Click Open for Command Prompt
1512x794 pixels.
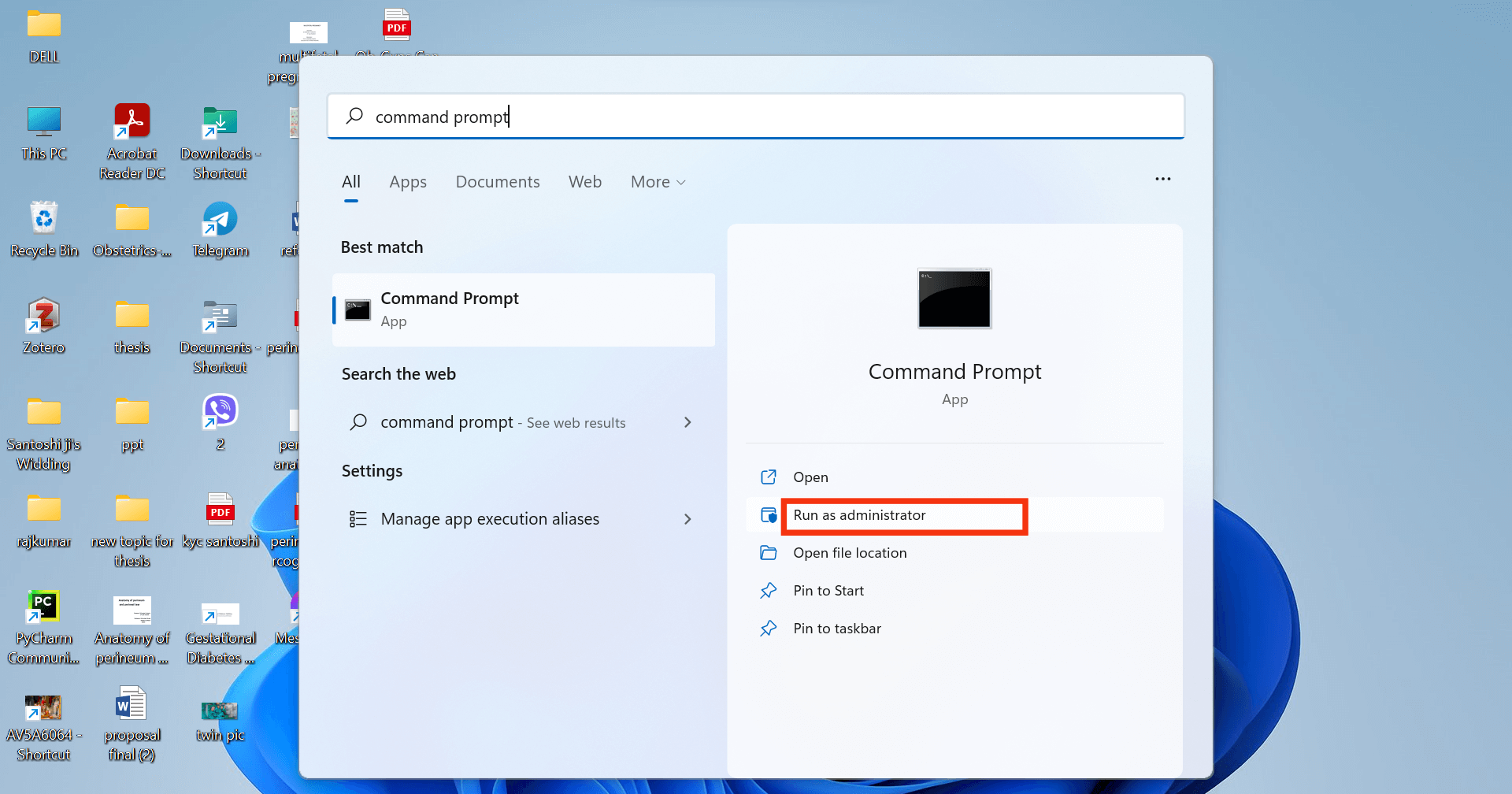tap(954, 477)
